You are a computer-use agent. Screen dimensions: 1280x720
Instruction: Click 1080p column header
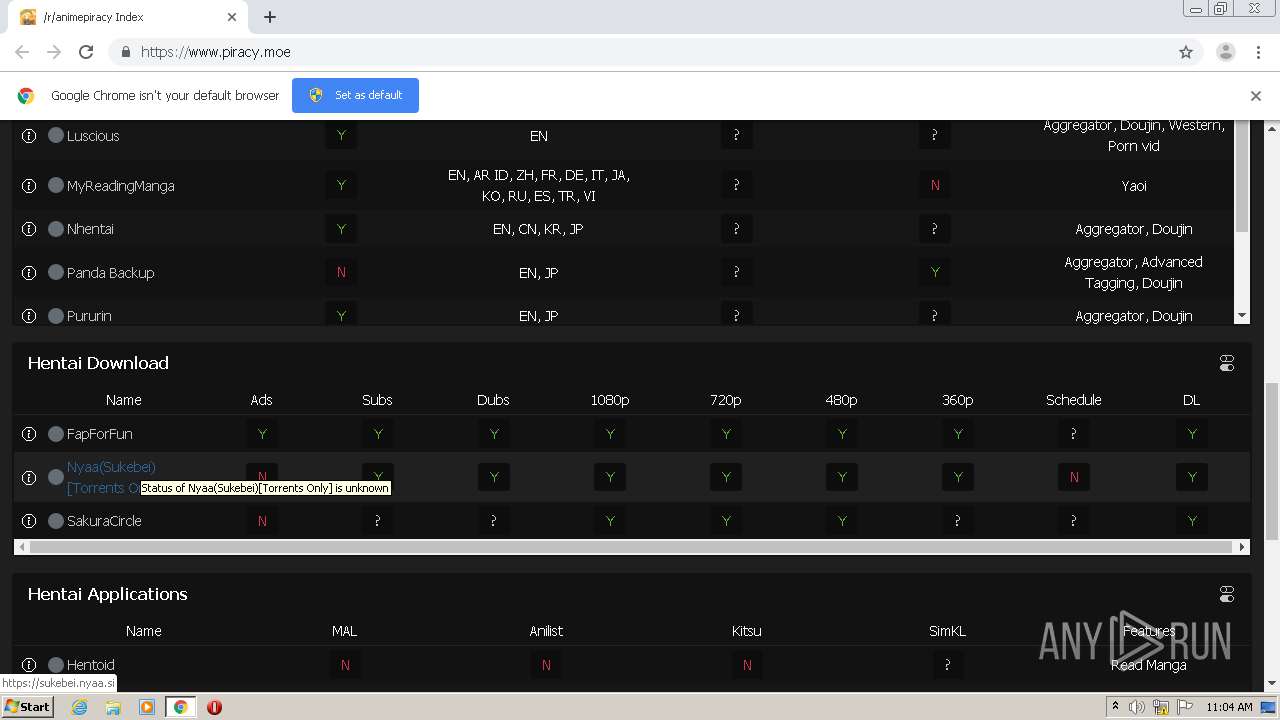610,400
